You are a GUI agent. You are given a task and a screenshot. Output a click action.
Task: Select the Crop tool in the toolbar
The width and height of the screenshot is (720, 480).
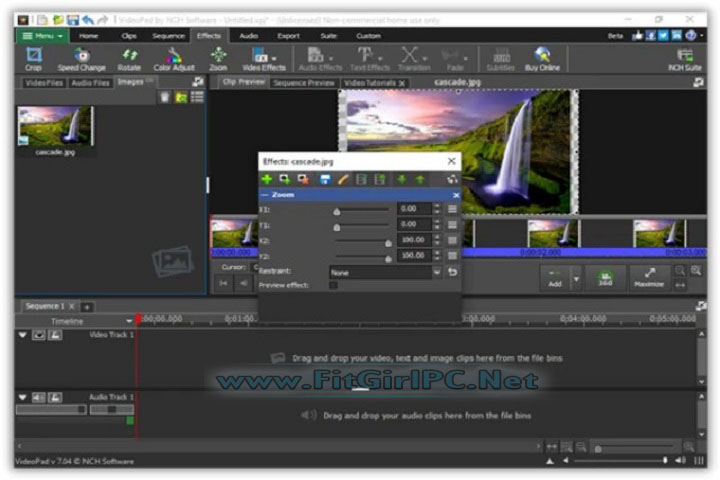point(33,57)
